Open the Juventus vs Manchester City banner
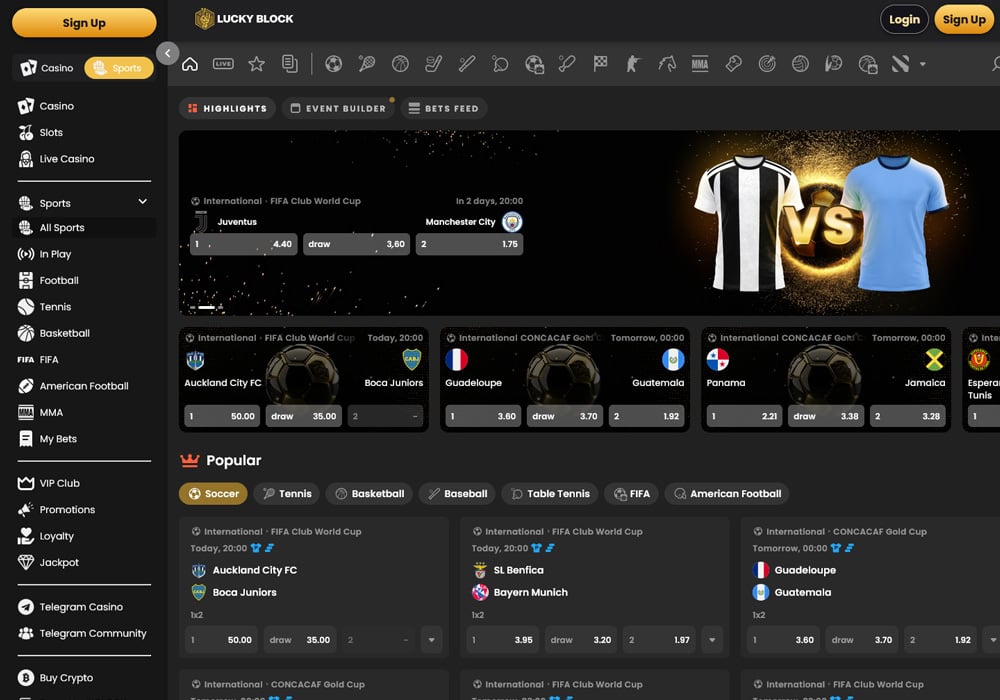The height and width of the screenshot is (700, 1000). 589,223
